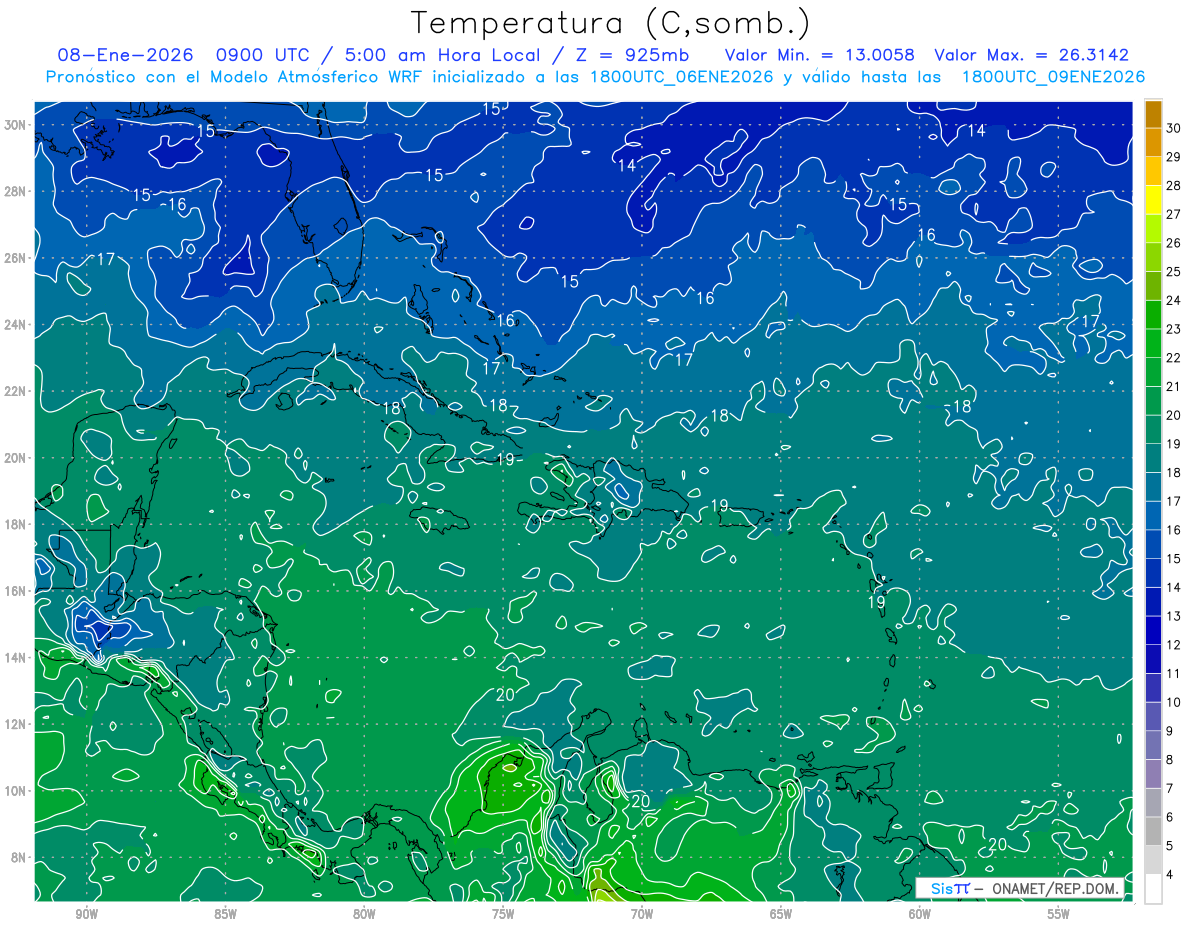Click the color scale value '21'
Screen dimensions: 1200x927
pyautogui.click(x=1173, y=387)
